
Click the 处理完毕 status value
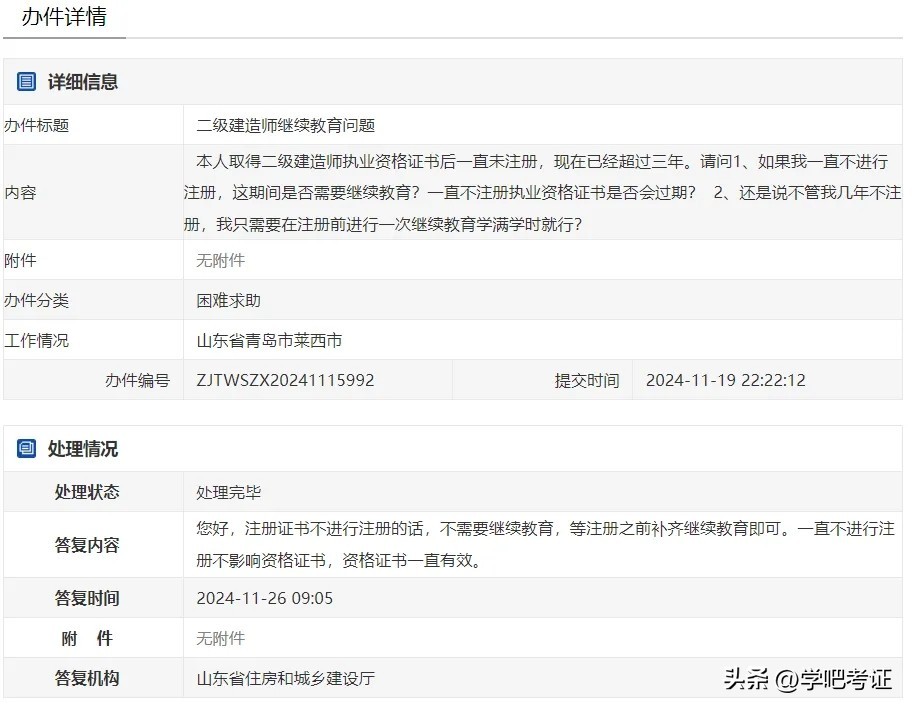coord(228,492)
